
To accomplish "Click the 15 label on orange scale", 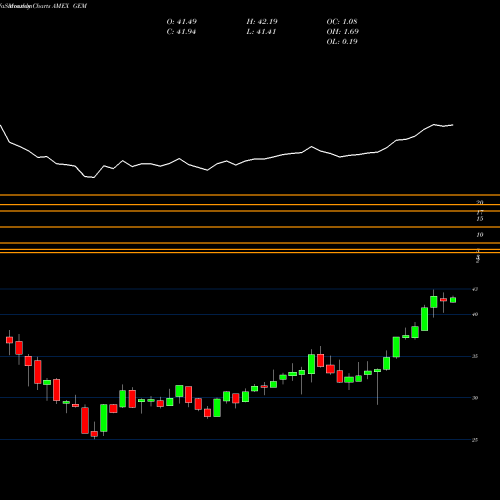I will [x=480, y=219].
